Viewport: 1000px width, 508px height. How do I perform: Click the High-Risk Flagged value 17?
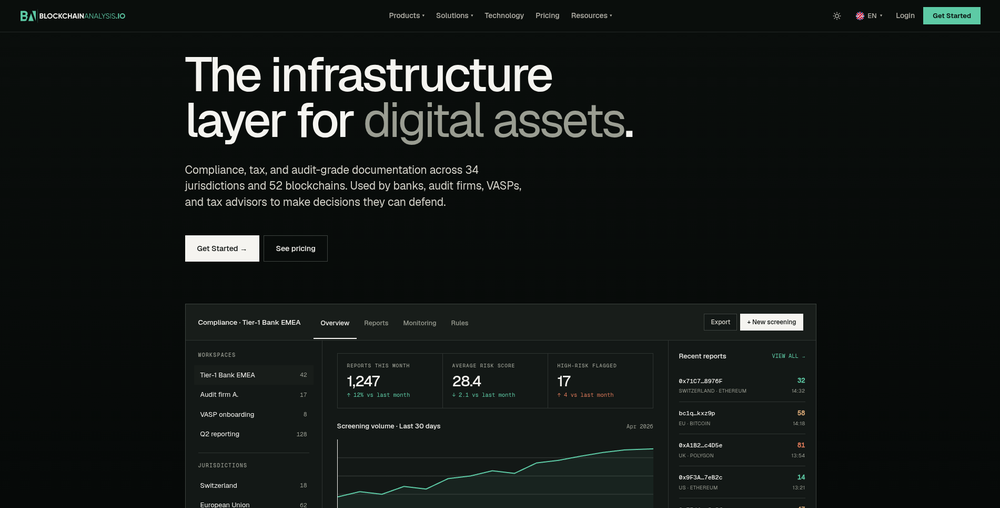(x=564, y=381)
